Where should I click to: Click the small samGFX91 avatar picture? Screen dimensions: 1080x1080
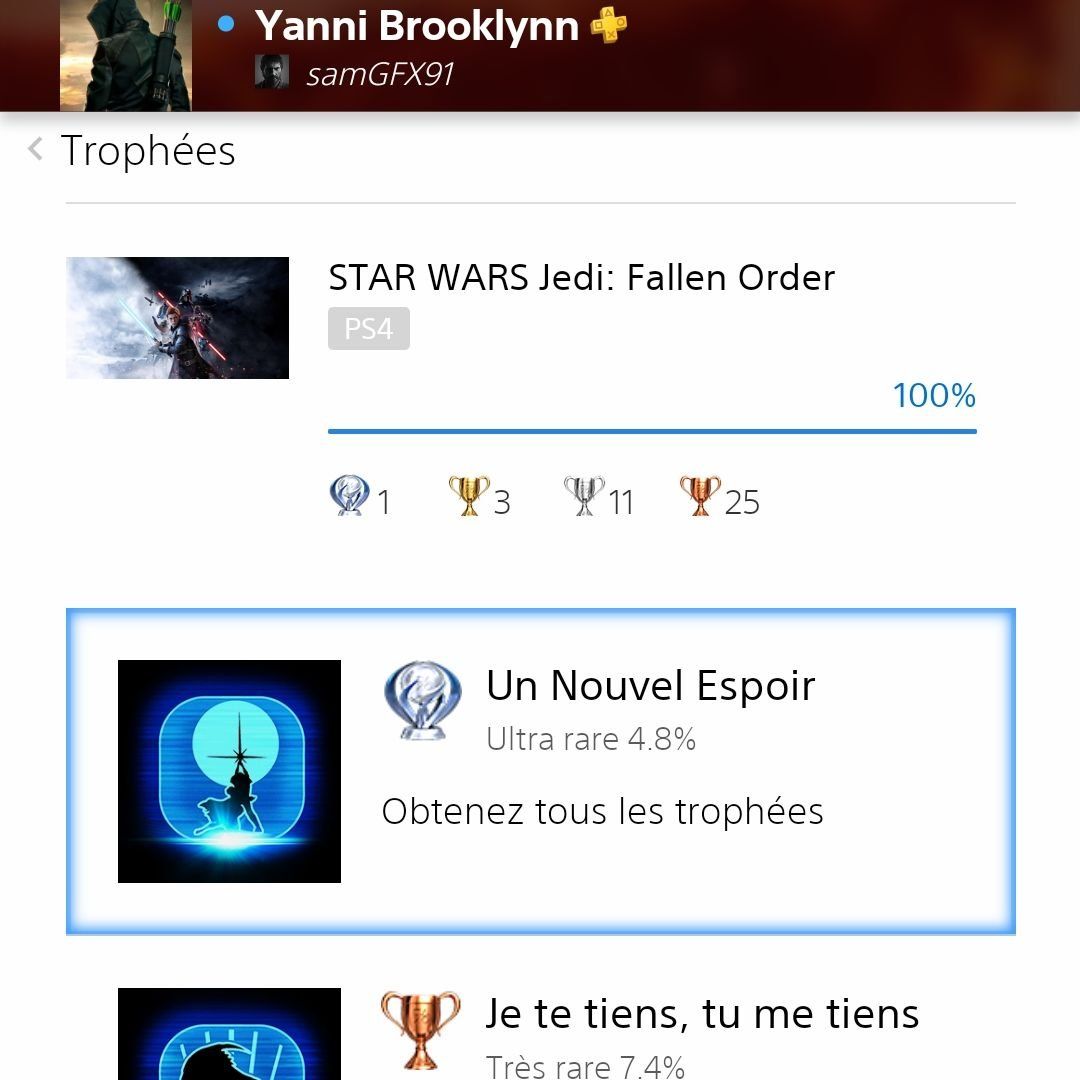pyautogui.click(x=271, y=72)
